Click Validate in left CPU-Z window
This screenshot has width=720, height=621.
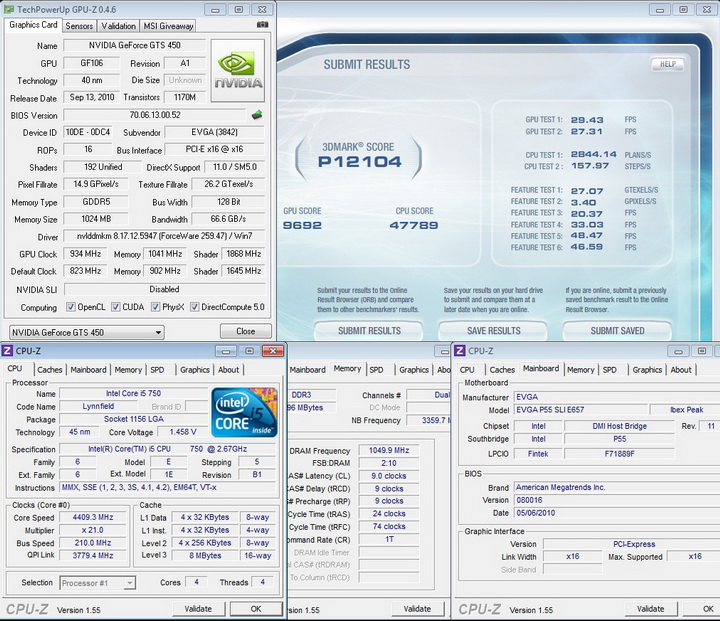coord(198,609)
